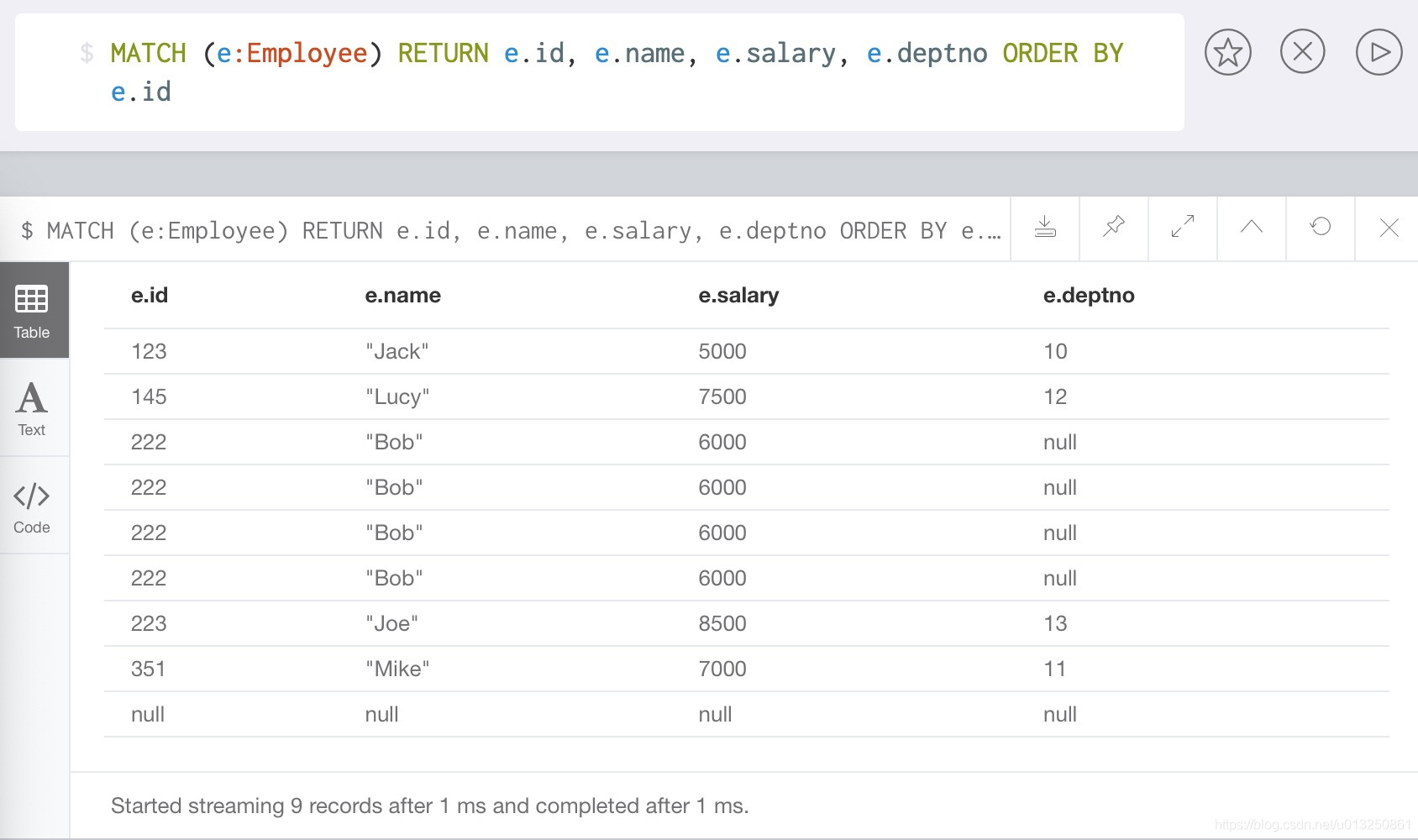
Task: Save query as favorite with star icon
Action: pos(1227,52)
